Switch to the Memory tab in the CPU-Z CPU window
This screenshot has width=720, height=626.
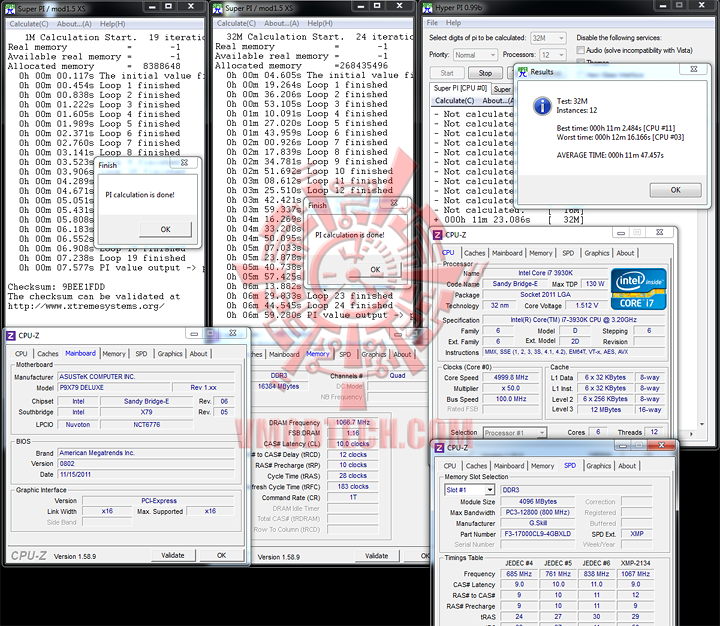tap(540, 253)
